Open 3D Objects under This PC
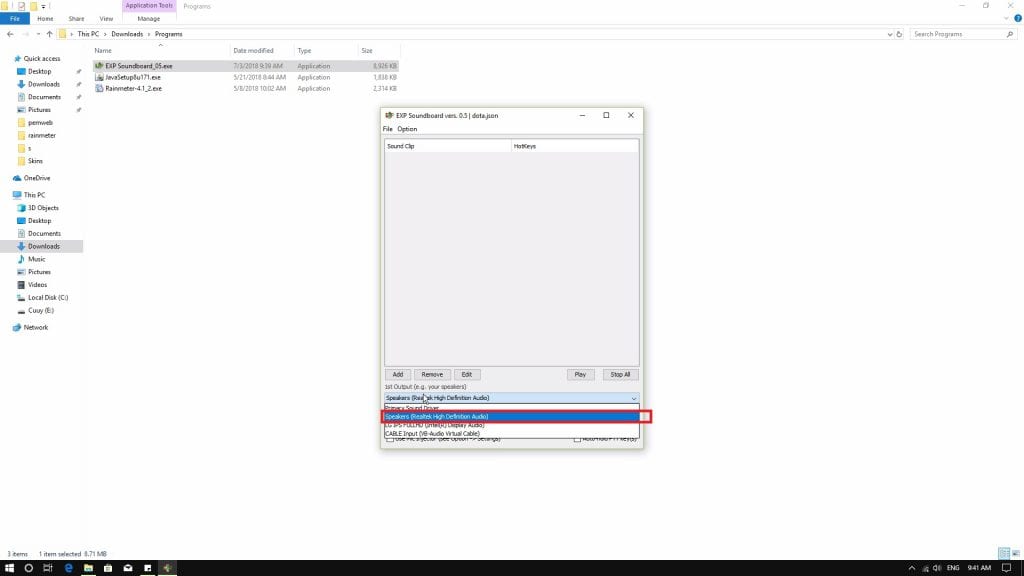The image size is (1024, 576). click(43, 208)
